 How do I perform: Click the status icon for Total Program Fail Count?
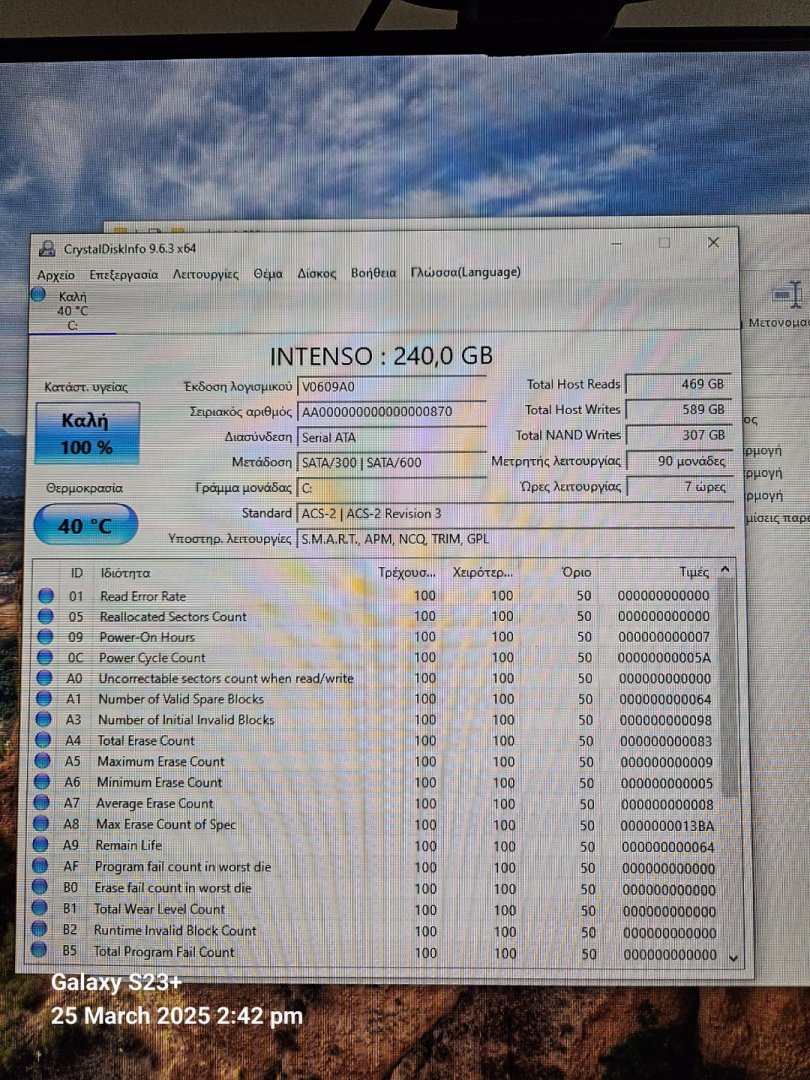(39, 951)
